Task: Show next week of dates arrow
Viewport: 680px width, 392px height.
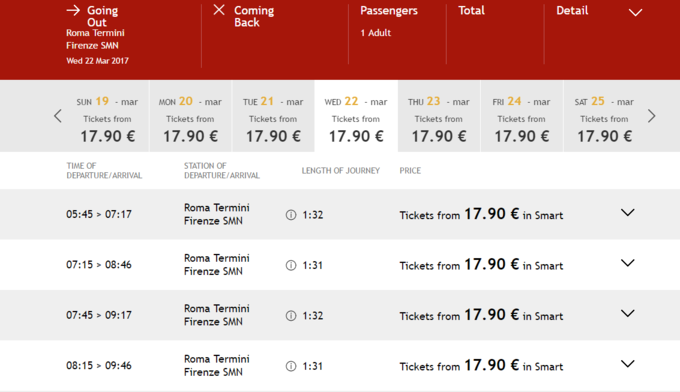Action: [x=651, y=116]
